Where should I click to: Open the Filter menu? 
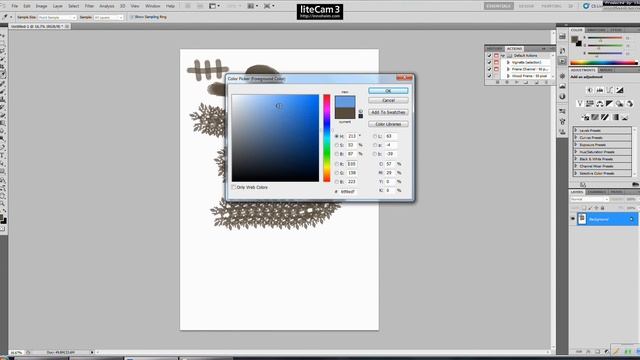[89, 6]
